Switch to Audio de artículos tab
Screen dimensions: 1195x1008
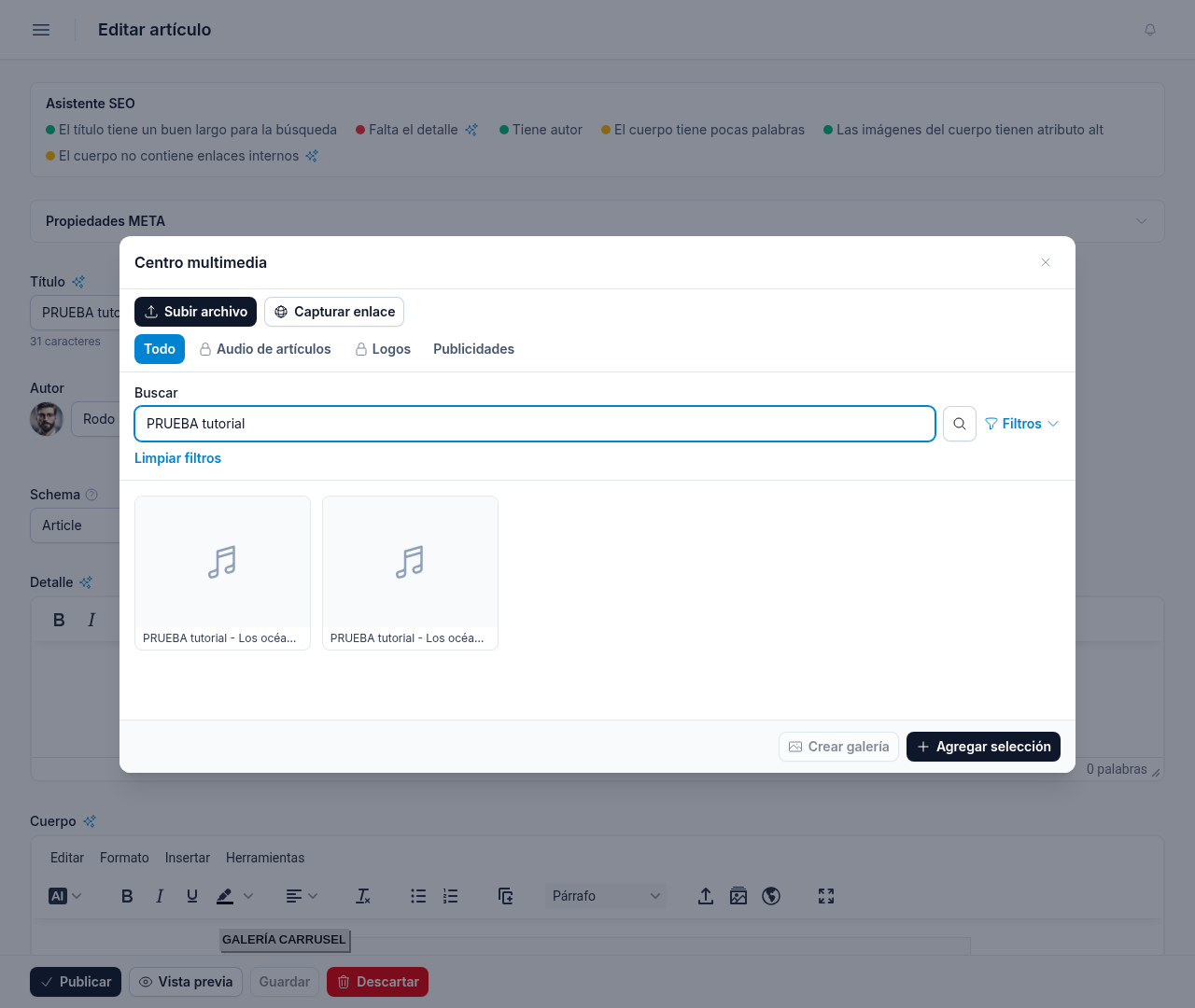click(x=265, y=349)
